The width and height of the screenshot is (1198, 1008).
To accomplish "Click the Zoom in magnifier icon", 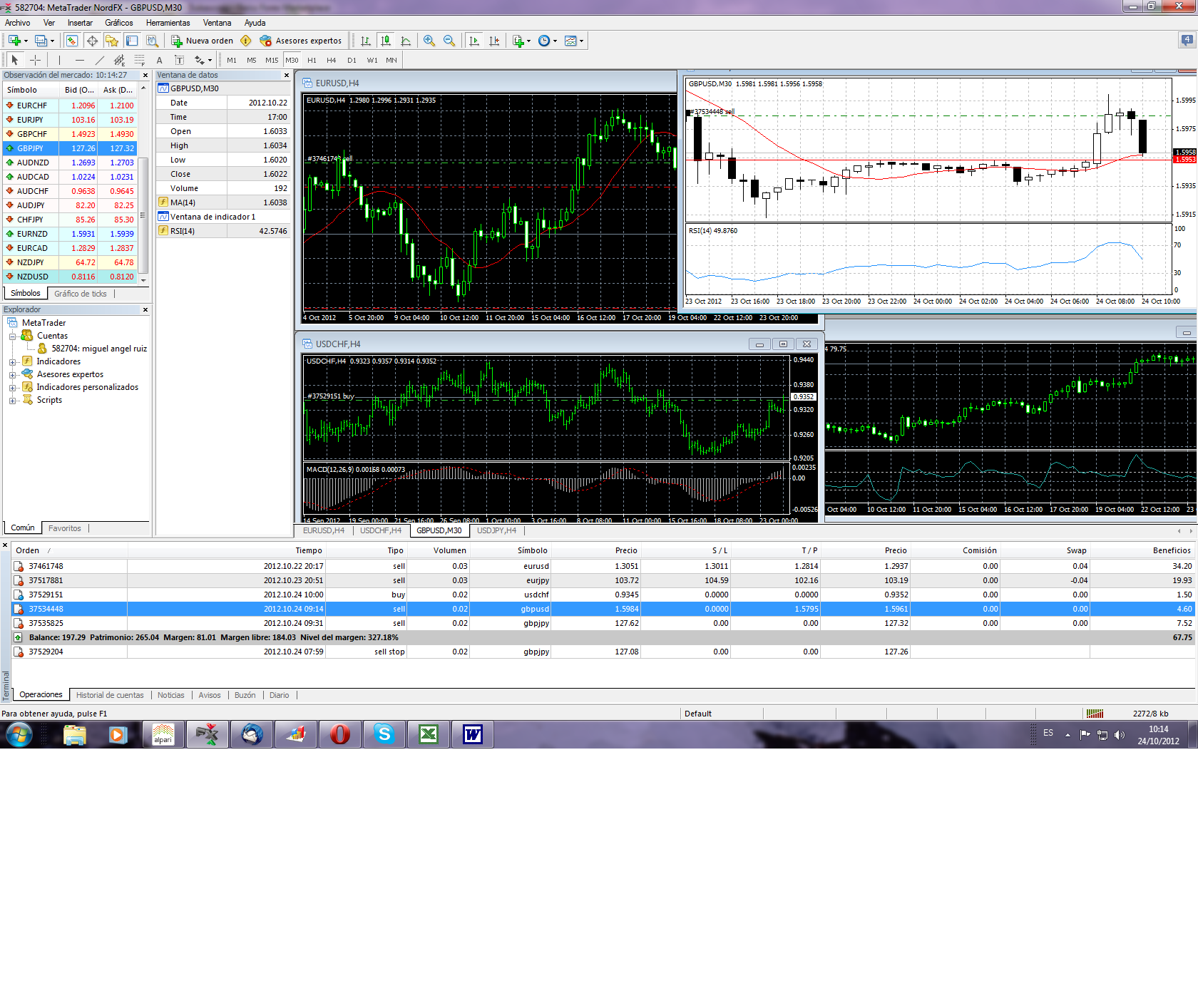I will (429, 41).
